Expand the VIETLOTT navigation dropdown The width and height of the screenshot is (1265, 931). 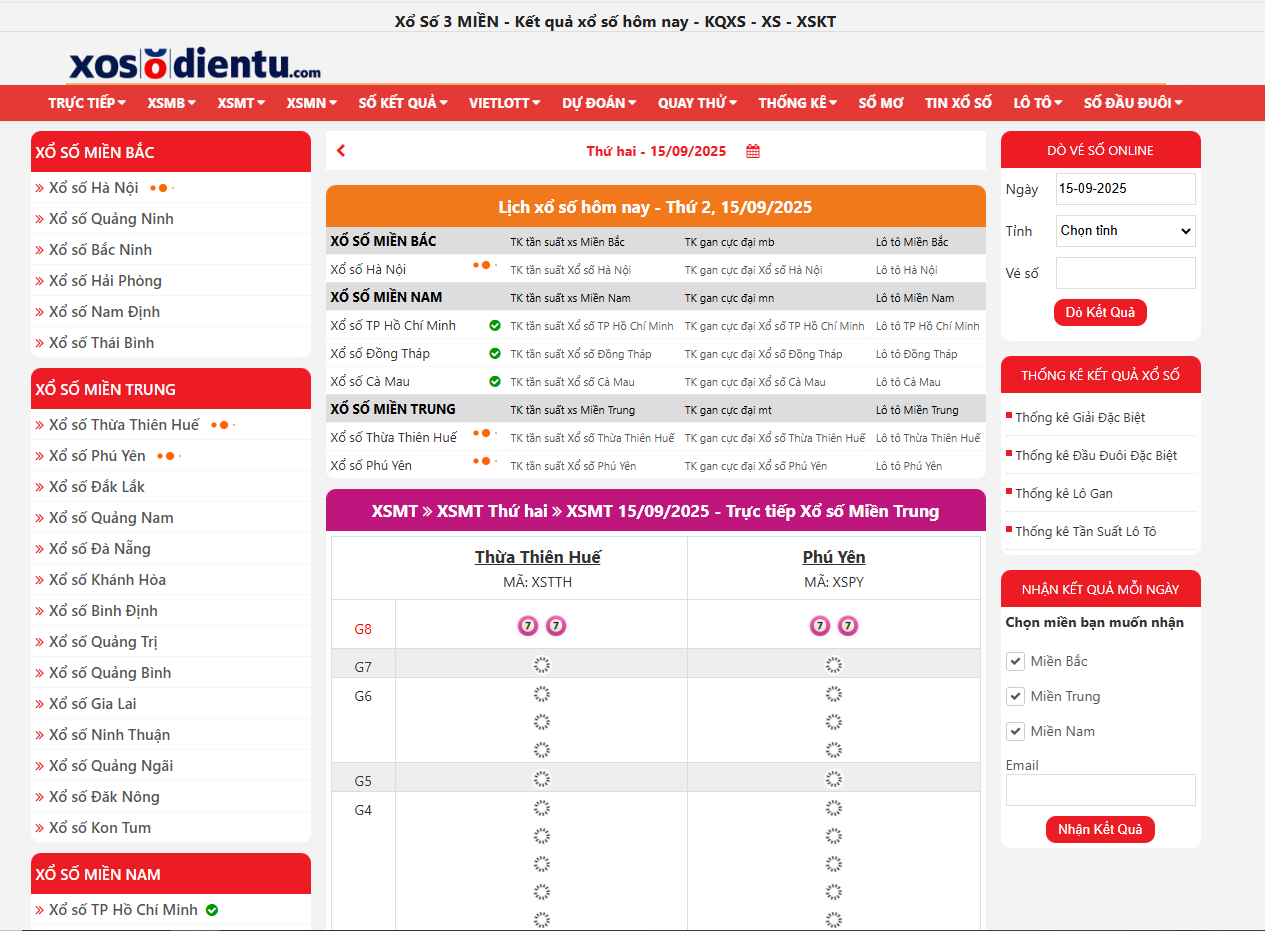click(x=504, y=103)
